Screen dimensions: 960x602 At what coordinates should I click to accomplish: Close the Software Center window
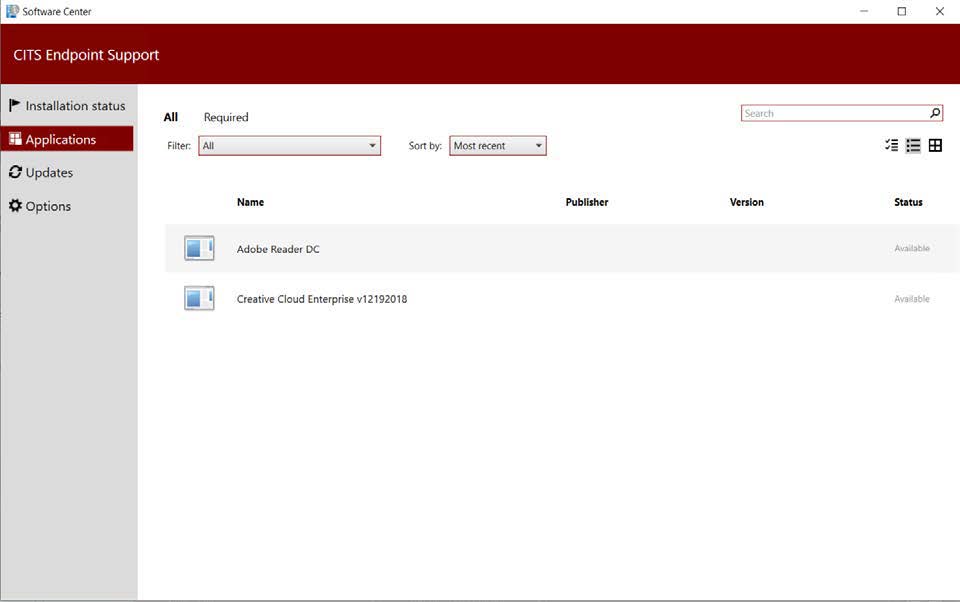(x=940, y=11)
